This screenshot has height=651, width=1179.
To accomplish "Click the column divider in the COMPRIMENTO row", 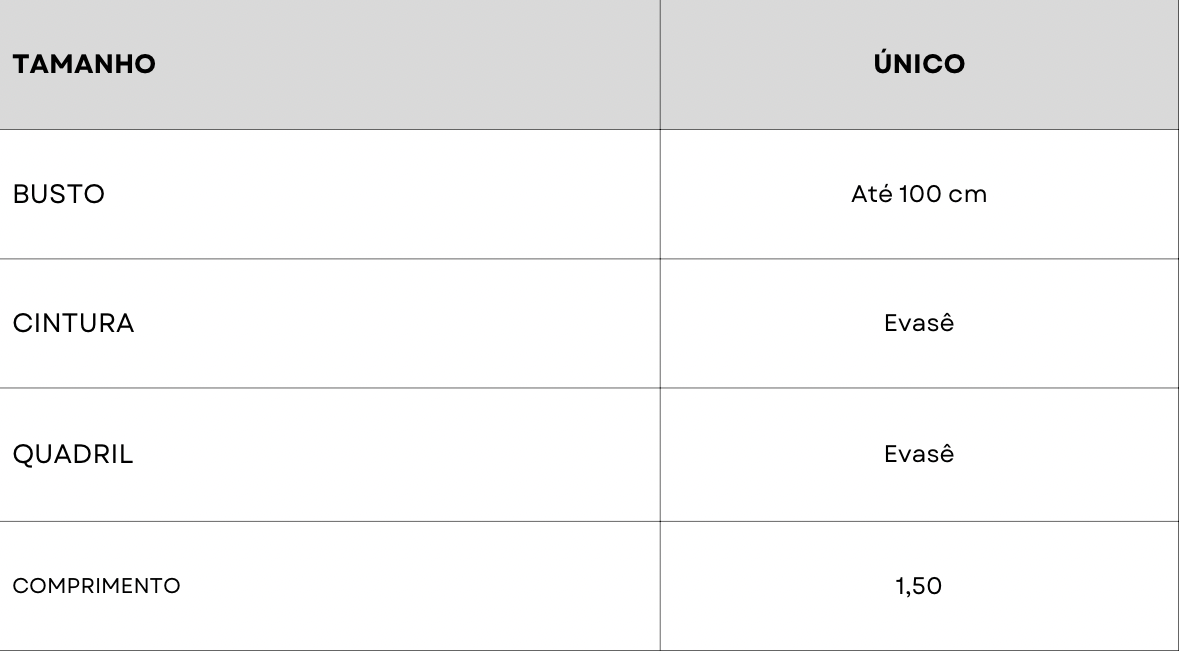I will 660,586.
